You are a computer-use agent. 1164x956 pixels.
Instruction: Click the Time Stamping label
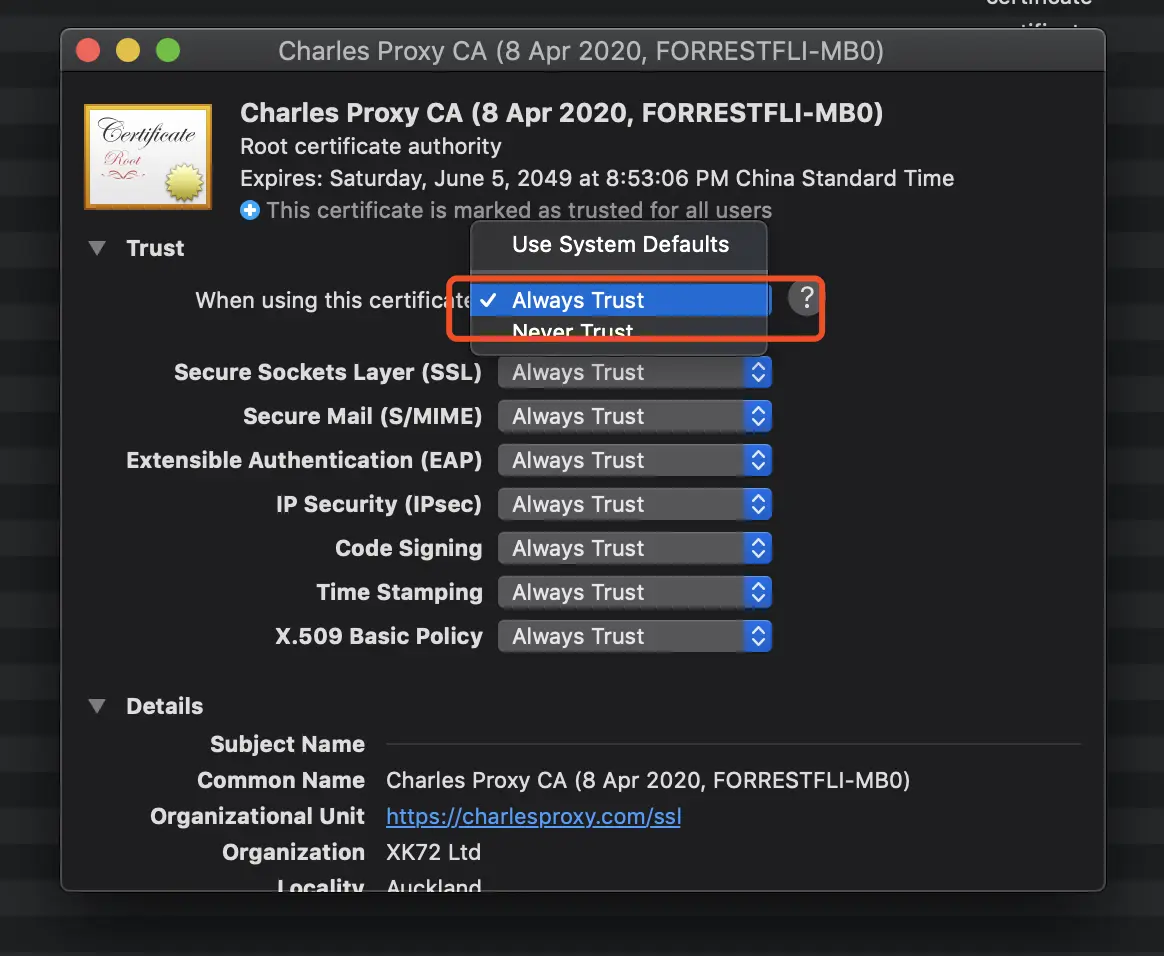pyautogui.click(x=399, y=592)
